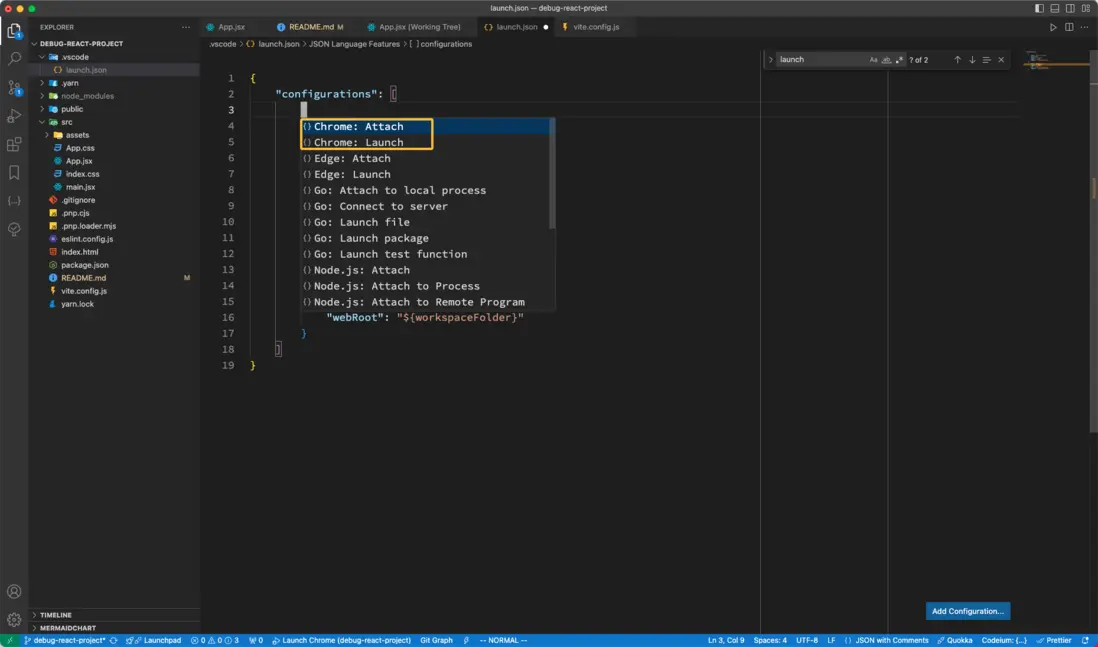Go to next find match arrow
The image size is (1098, 647).
(x=972, y=60)
